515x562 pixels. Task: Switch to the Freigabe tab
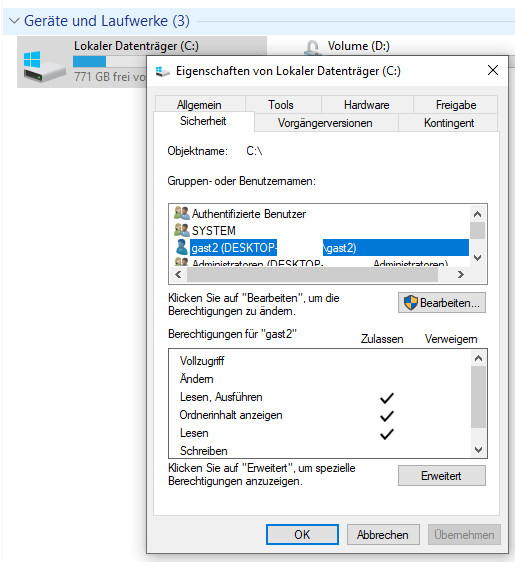pyautogui.click(x=456, y=105)
